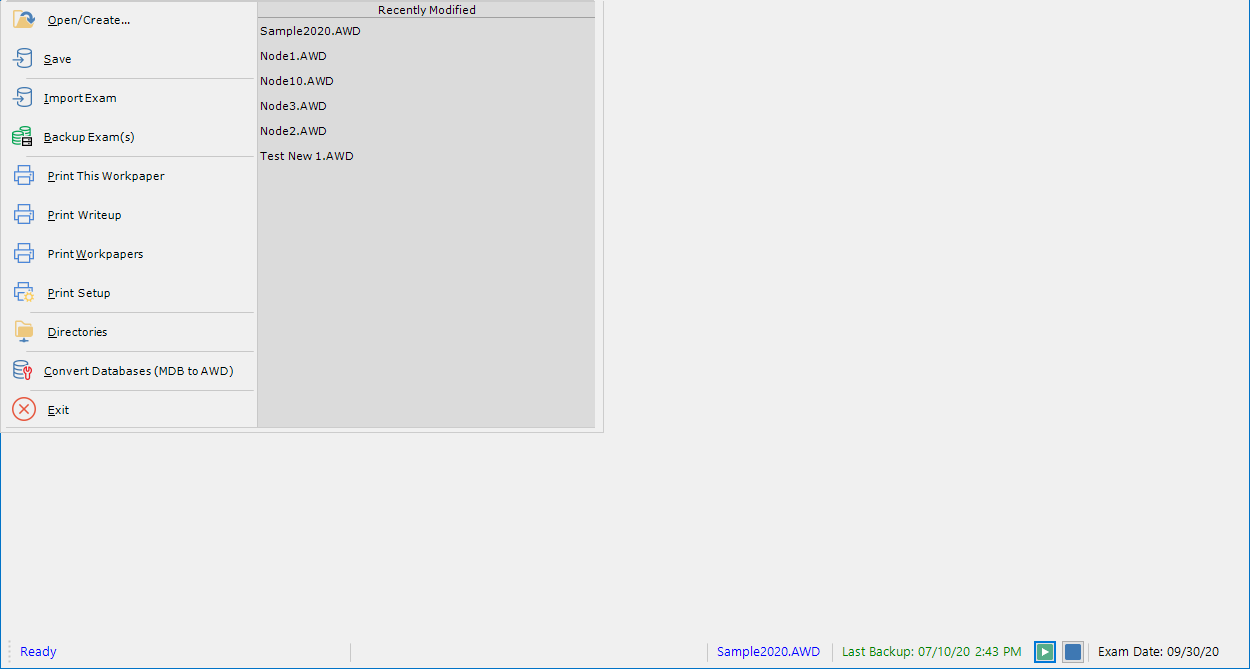Click the Backup Exam(s) stacked-disks icon
1250x669 pixels.
coord(23,135)
